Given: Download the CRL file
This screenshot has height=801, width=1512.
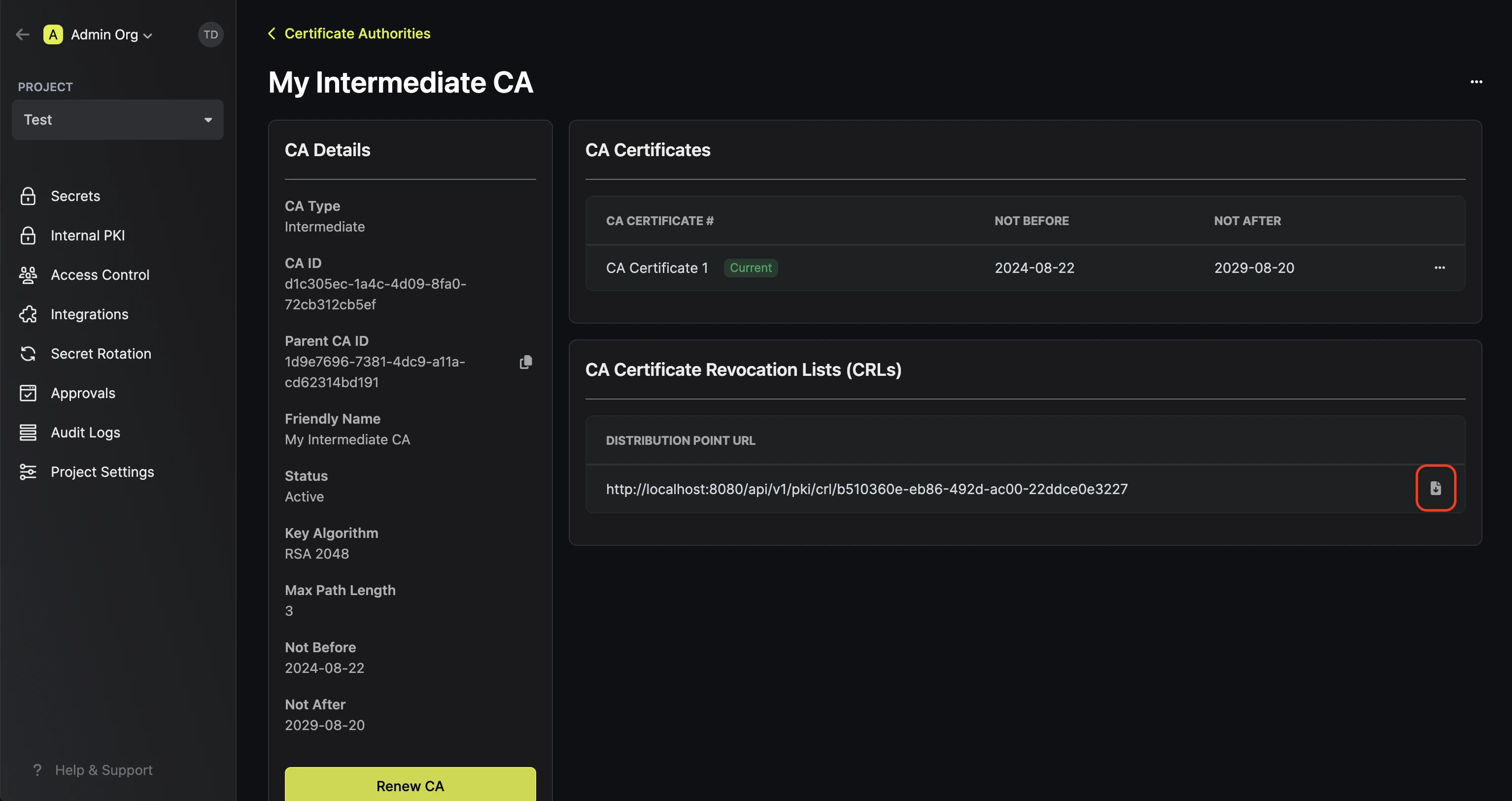Looking at the screenshot, I should pyautogui.click(x=1436, y=488).
